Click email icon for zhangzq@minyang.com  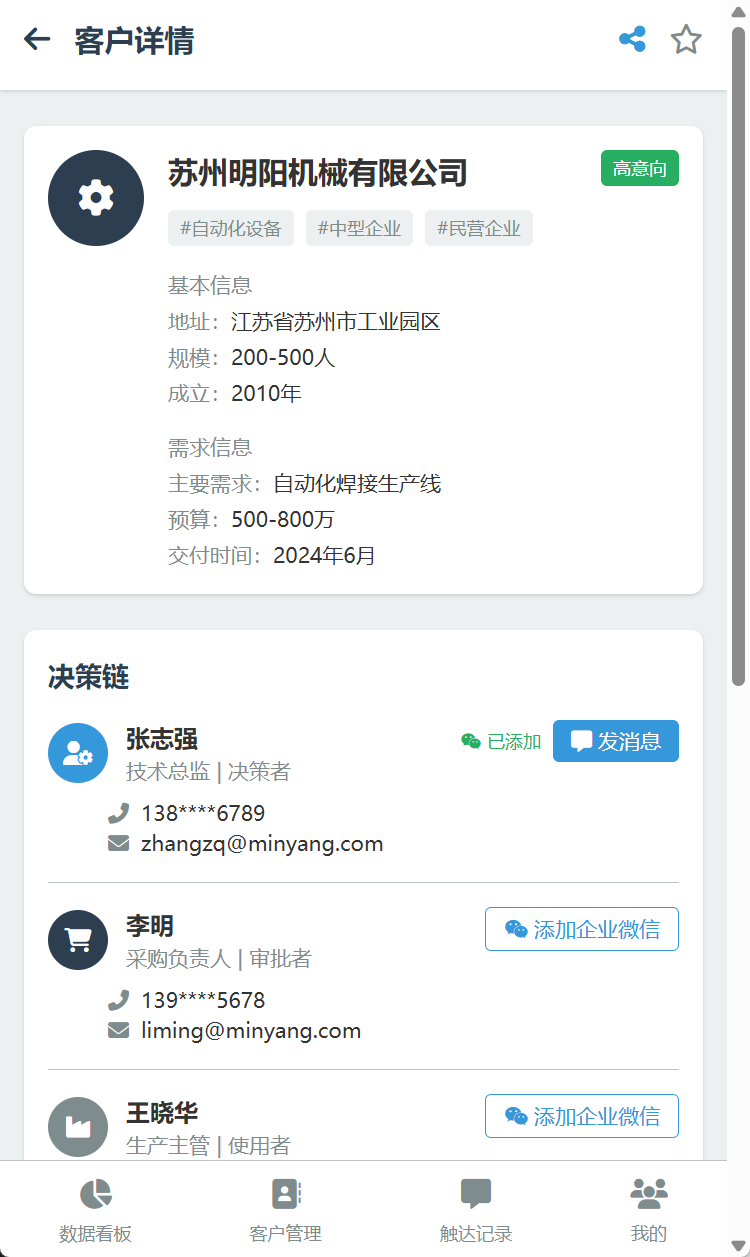tap(119, 844)
